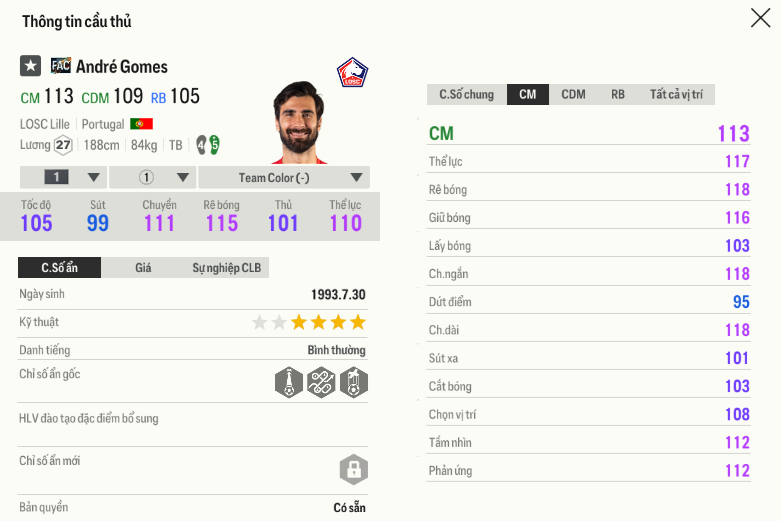This screenshot has height=521, width=781.
Task: Switch to the Giá tab
Action: (x=143, y=268)
